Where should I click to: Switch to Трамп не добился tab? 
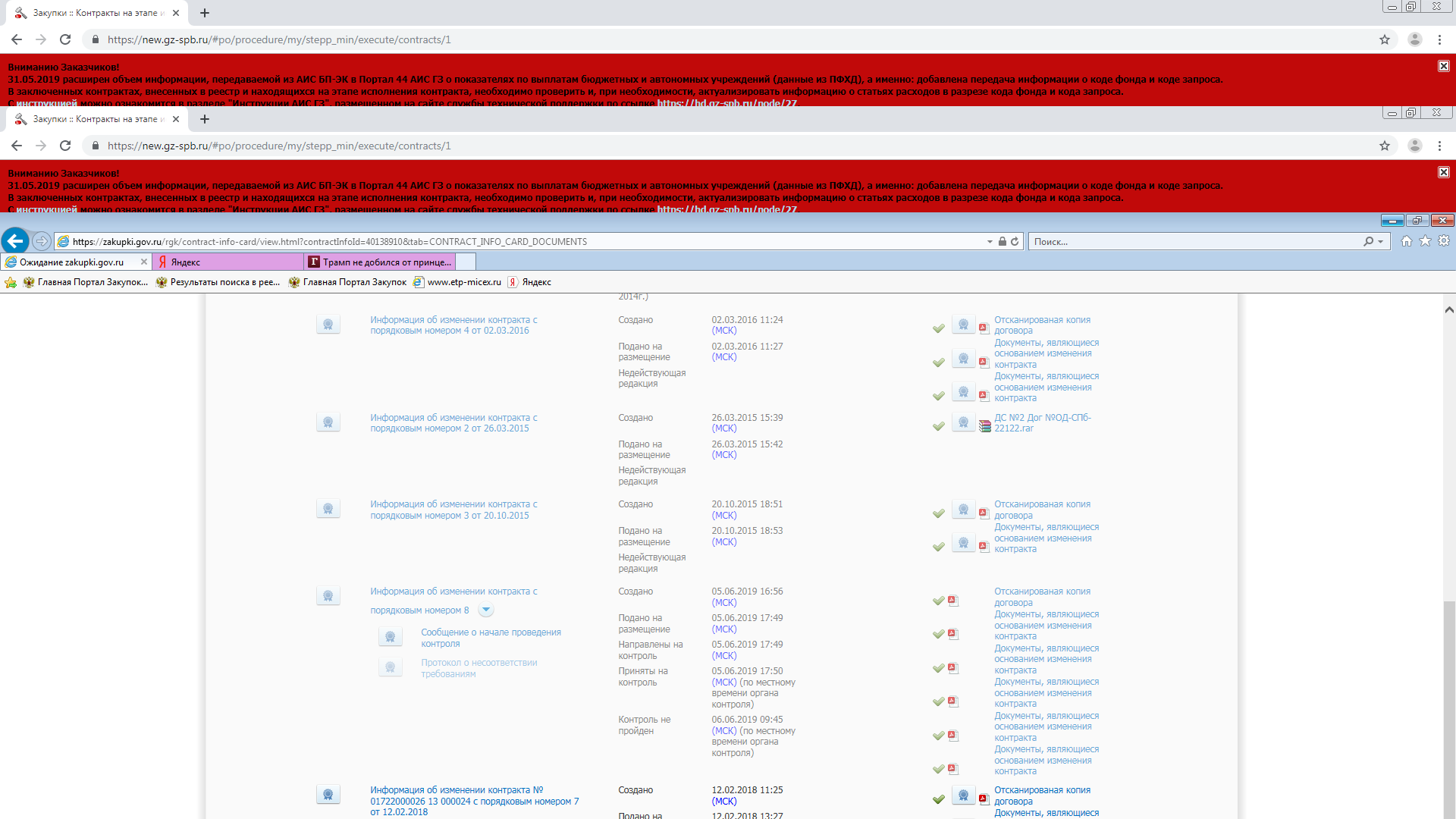tap(387, 262)
